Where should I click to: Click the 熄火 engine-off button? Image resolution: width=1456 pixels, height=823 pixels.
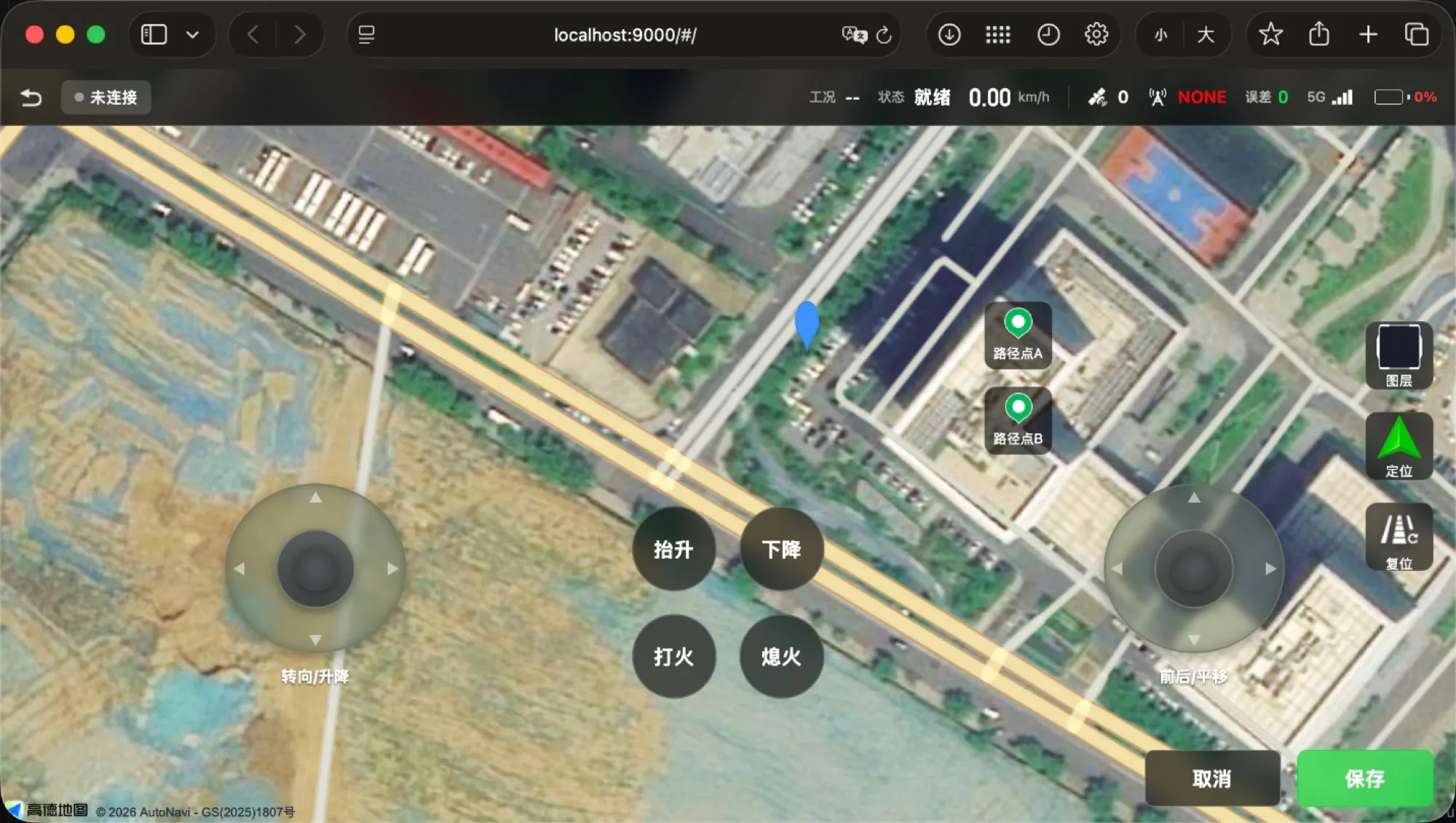pyautogui.click(x=781, y=656)
